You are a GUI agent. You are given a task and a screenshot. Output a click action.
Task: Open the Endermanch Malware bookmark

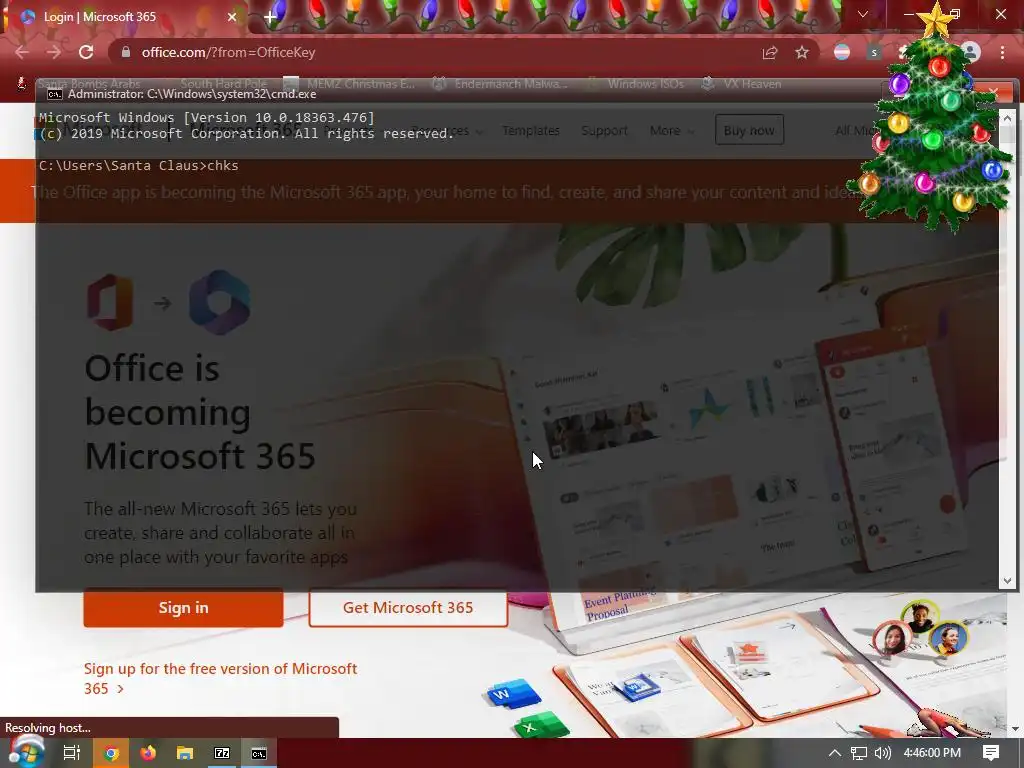(501, 84)
